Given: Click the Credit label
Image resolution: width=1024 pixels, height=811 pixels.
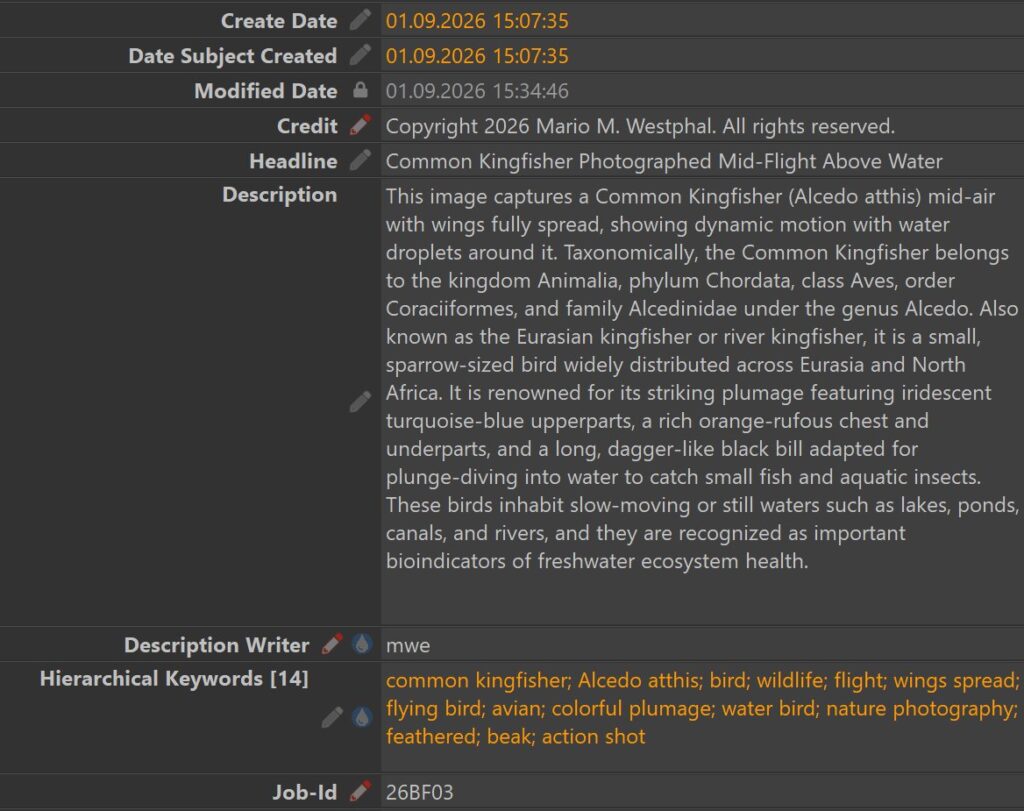Looking at the screenshot, I should [307, 126].
